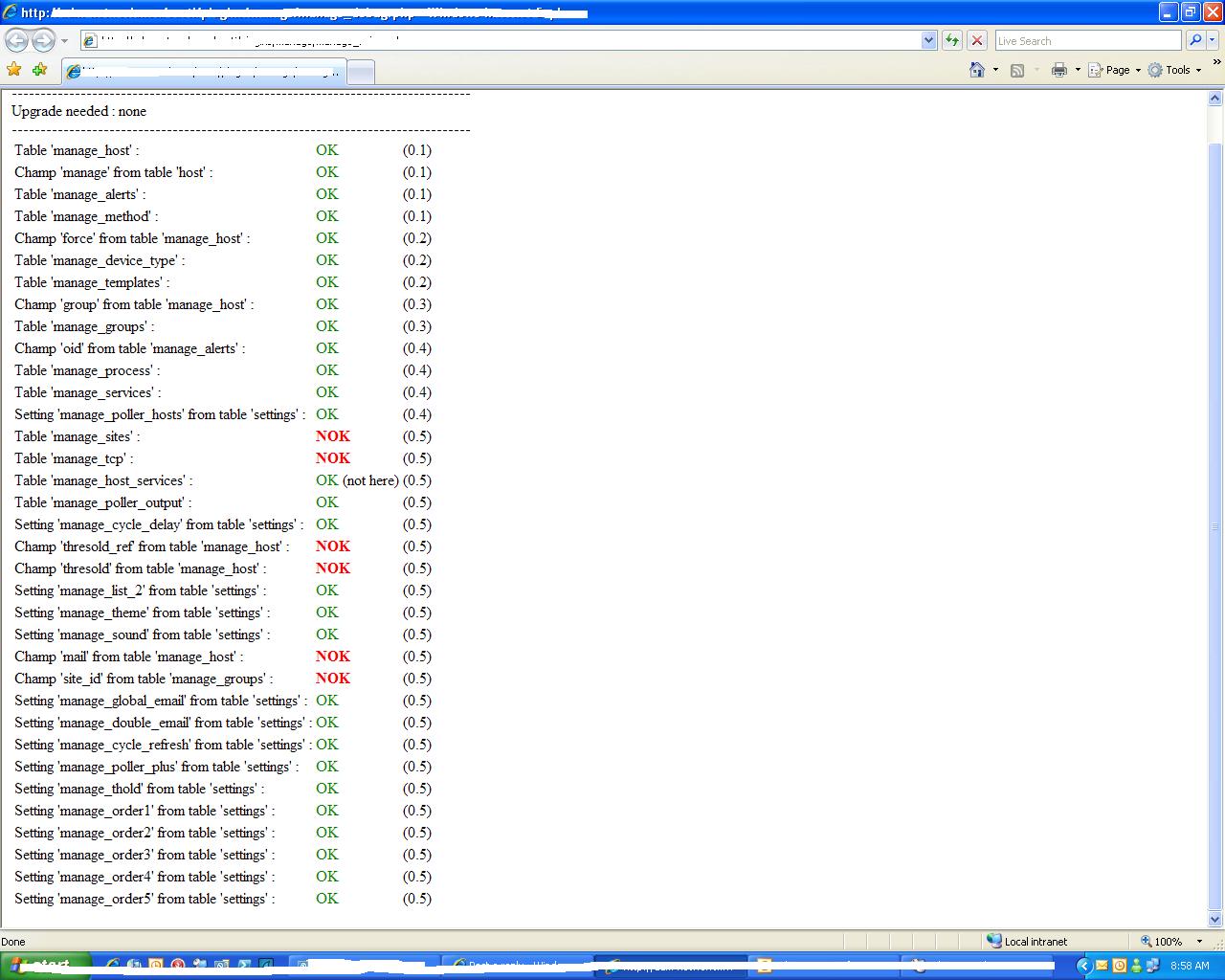Go back with the Back arrow button

(16, 40)
